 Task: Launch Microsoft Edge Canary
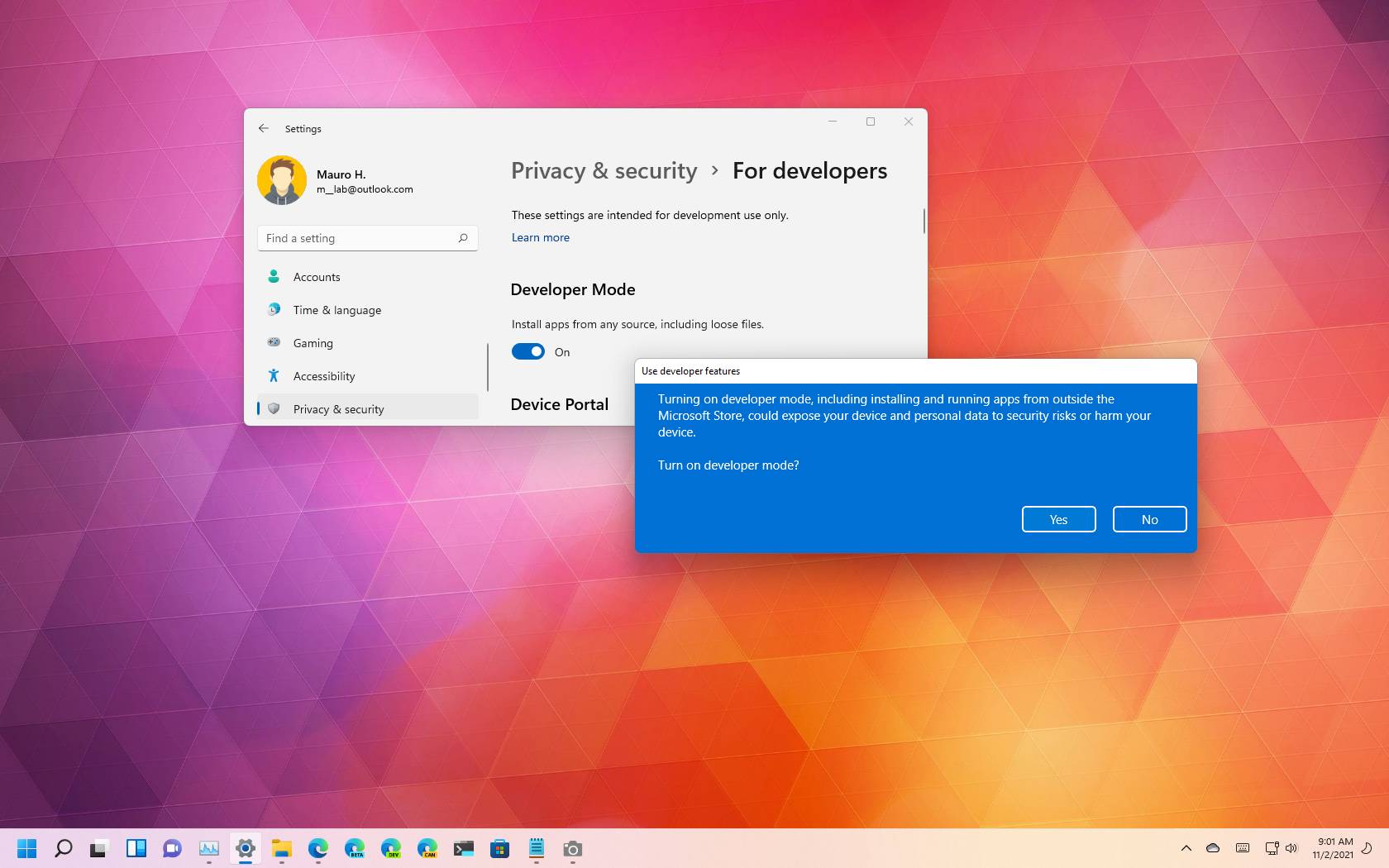point(427,848)
